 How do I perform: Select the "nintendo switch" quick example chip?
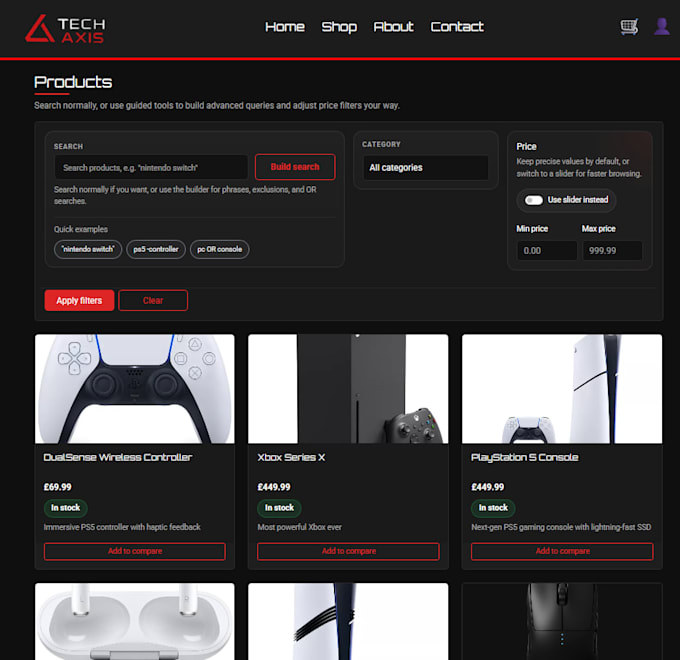pyautogui.click(x=88, y=249)
